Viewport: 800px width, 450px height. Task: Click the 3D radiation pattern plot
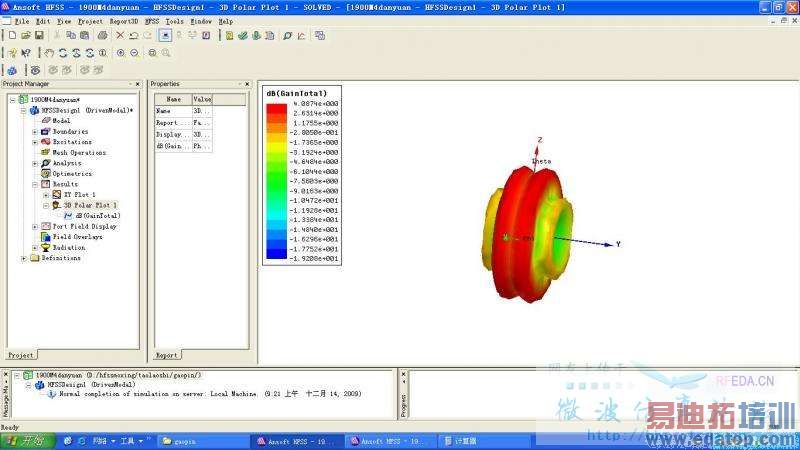click(528, 234)
